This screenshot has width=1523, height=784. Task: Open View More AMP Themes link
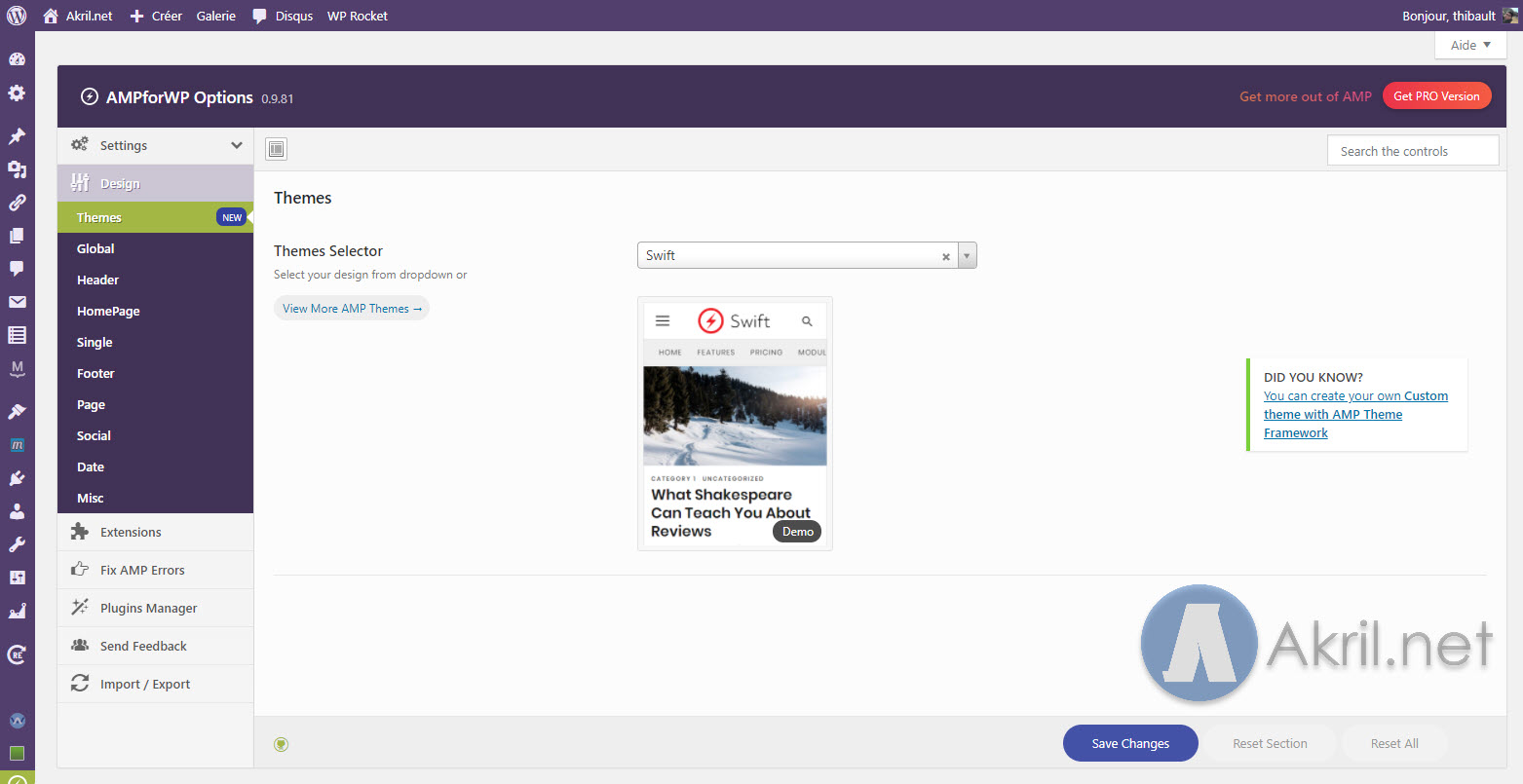tap(352, 308)
